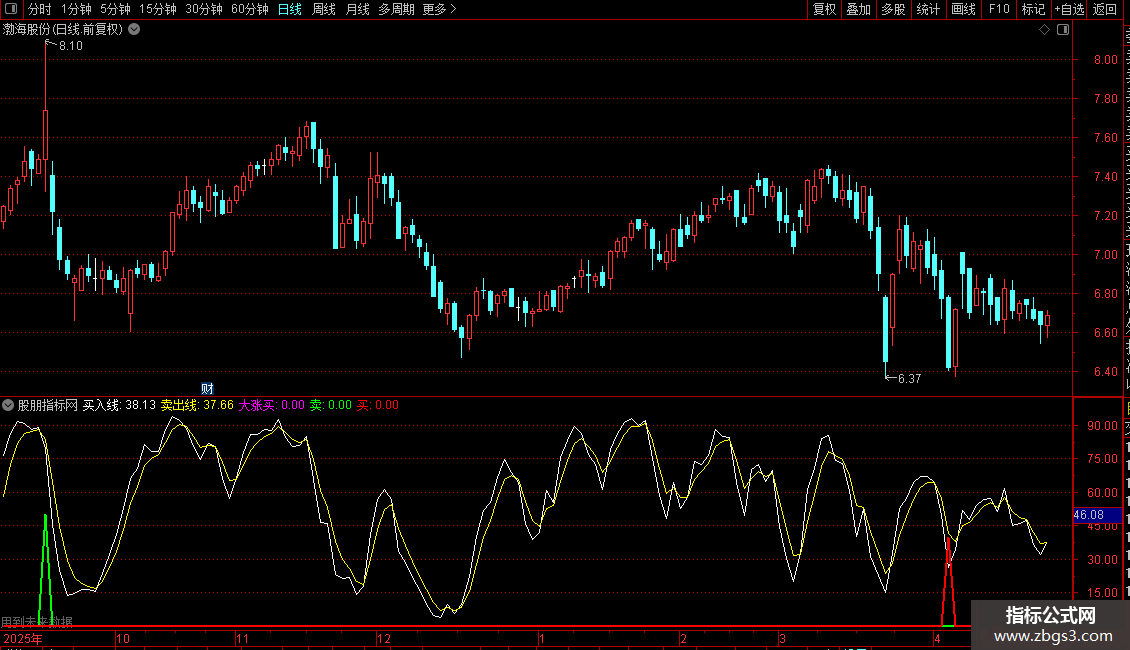Select the 5分钟 period tab
The width and height of the screenshot is (1130, 650).
click(x=115, y=9)
